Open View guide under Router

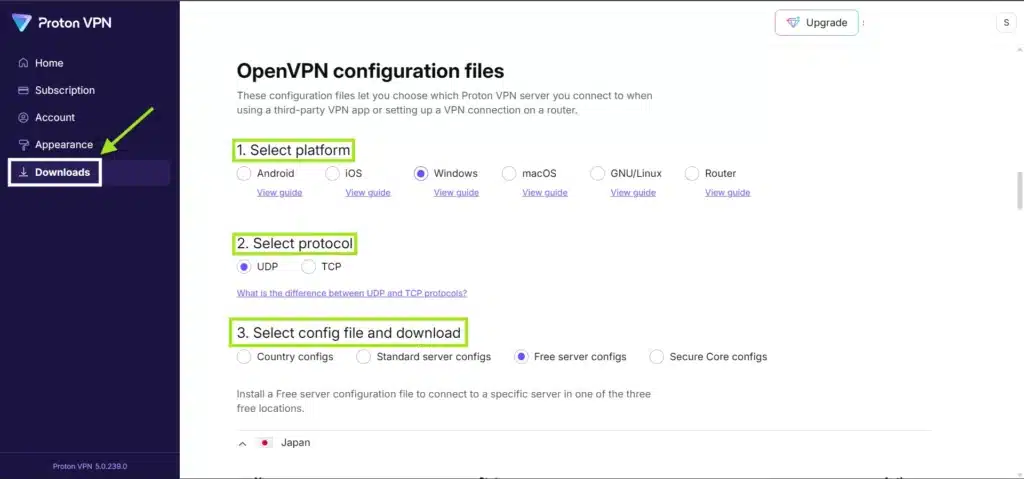point(728,193)
